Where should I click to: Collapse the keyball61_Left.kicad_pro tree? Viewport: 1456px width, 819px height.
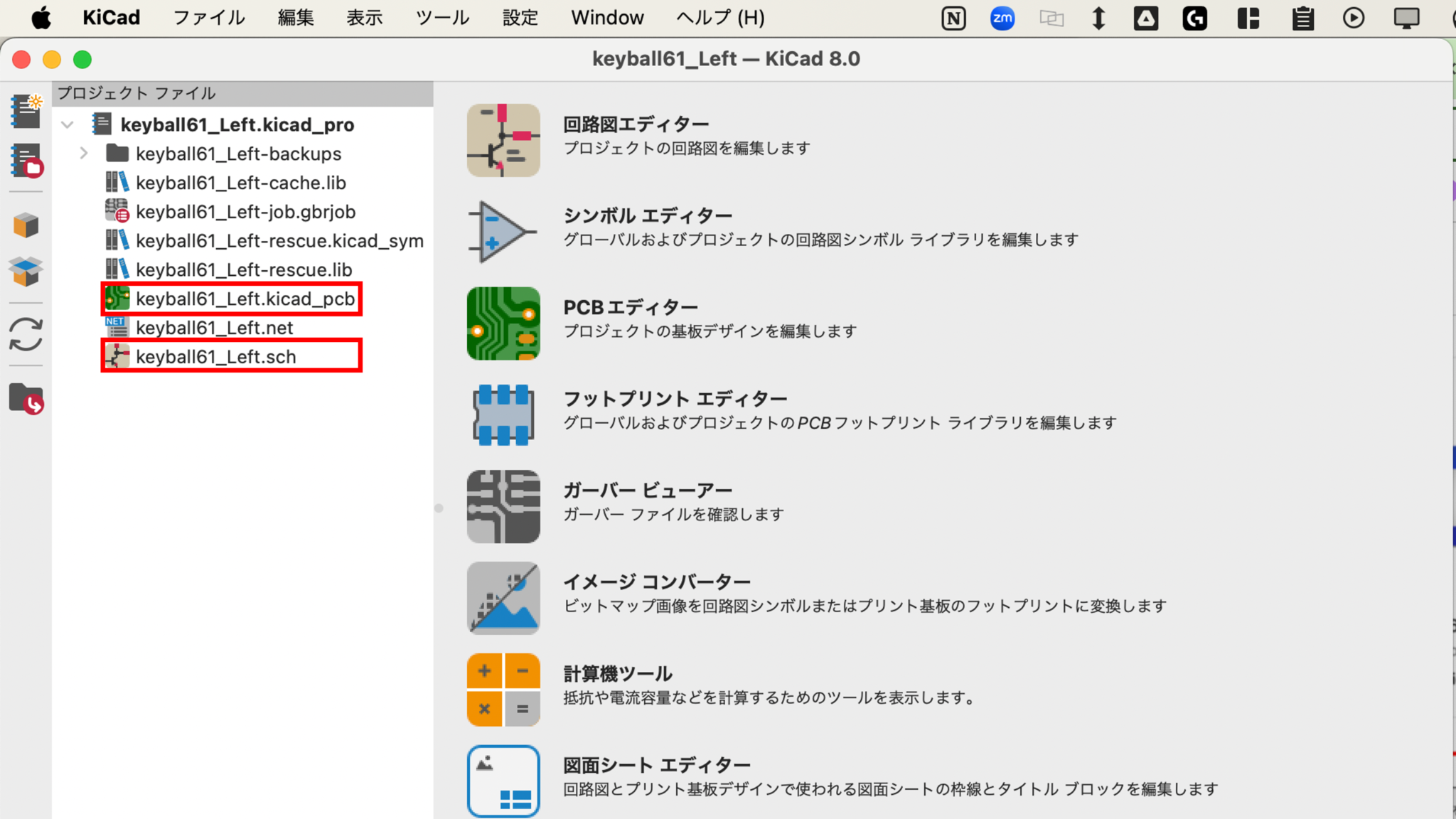coord(67,124)
